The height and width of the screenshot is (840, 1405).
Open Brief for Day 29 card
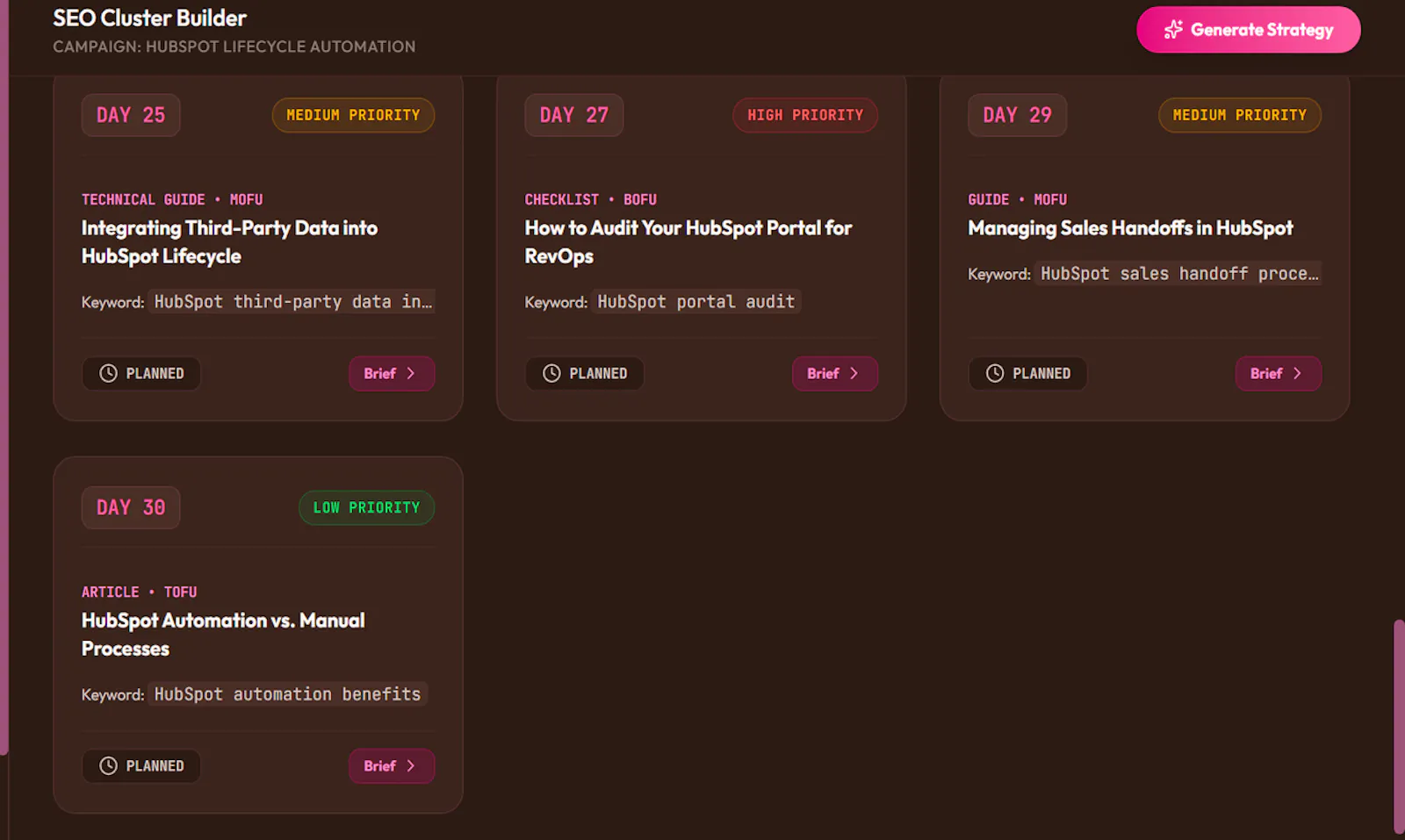(1279, 373)
